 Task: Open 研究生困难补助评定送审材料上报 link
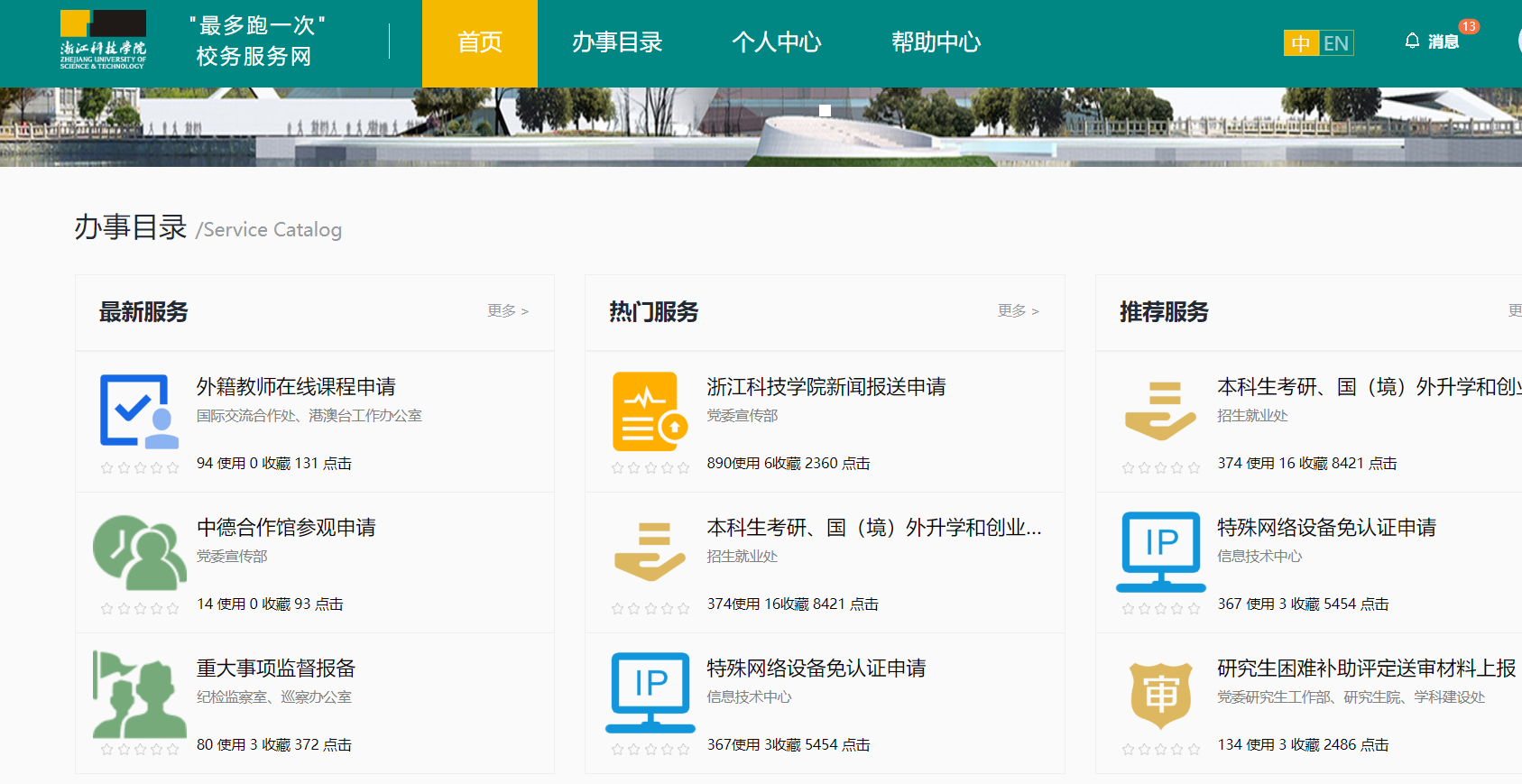point(1366,669)
